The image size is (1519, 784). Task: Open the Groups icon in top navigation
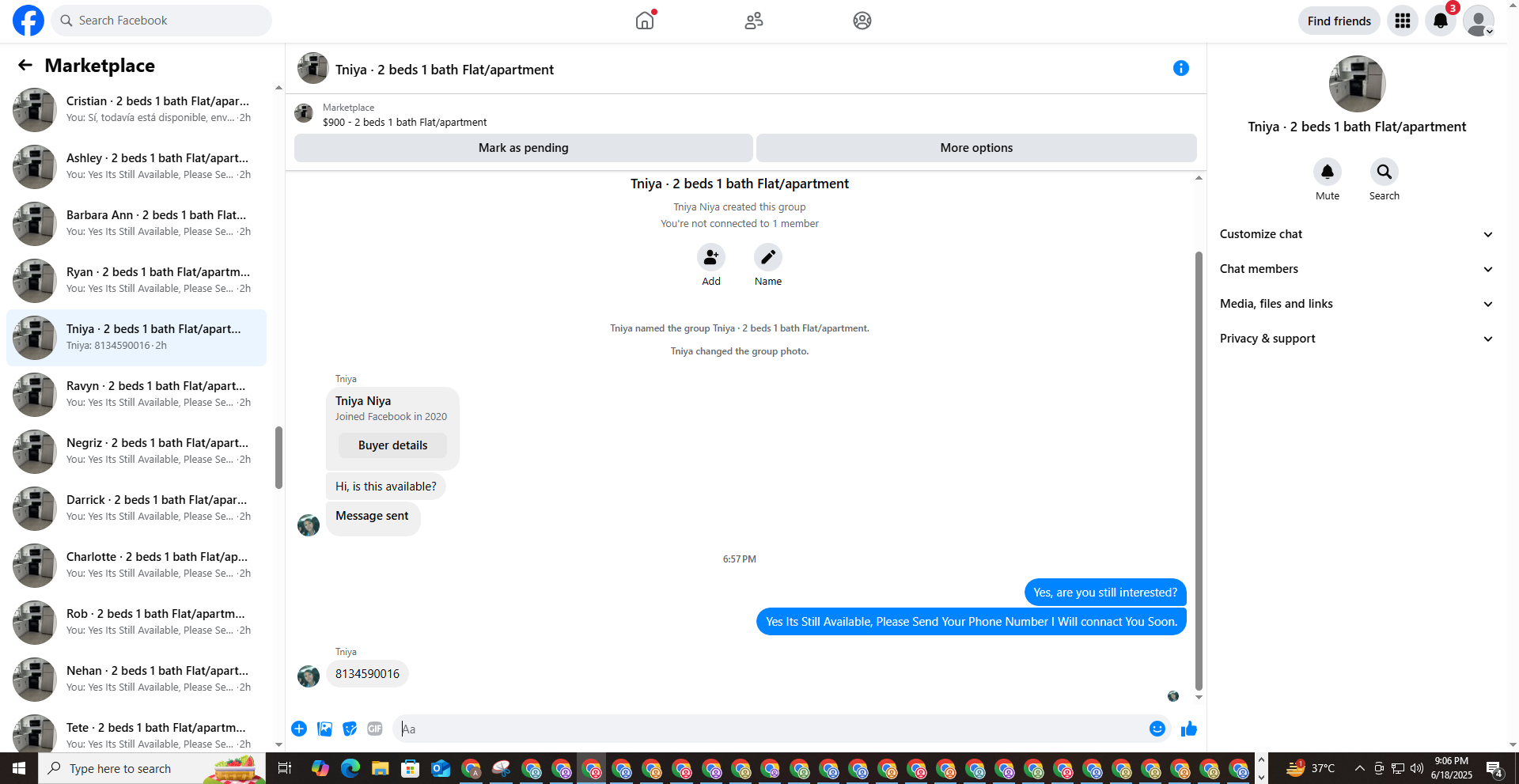pos(862,21)
